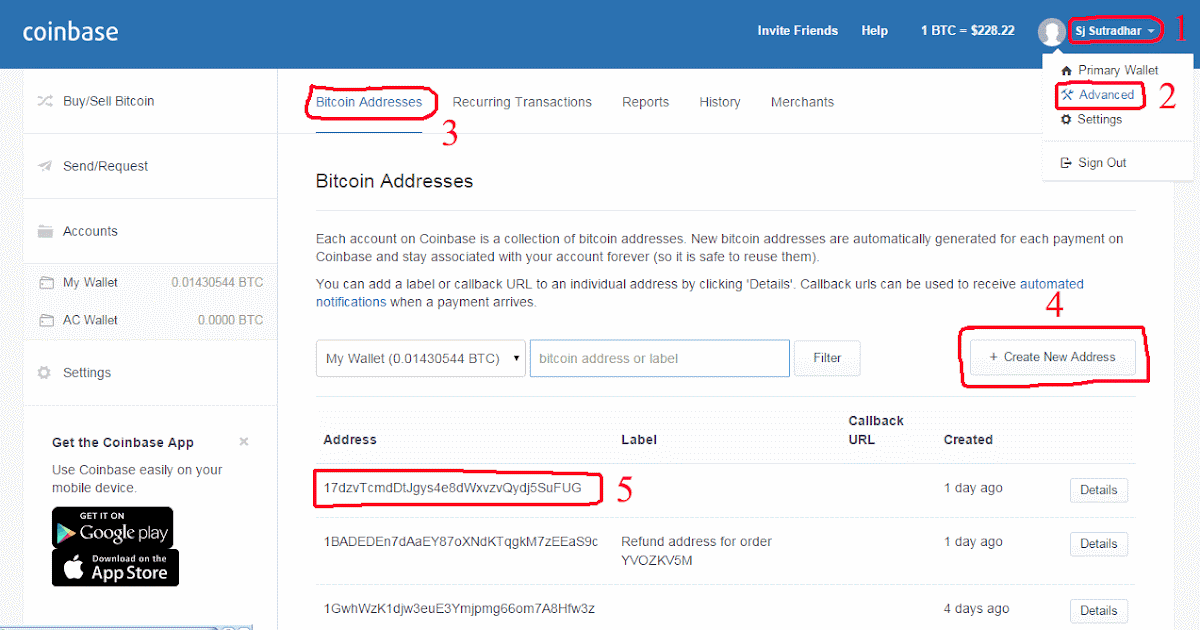The height and width of the screenshot is (630, 1200).
Task: Open Settings in the left sidebar
Action: [x=87, y=372]
